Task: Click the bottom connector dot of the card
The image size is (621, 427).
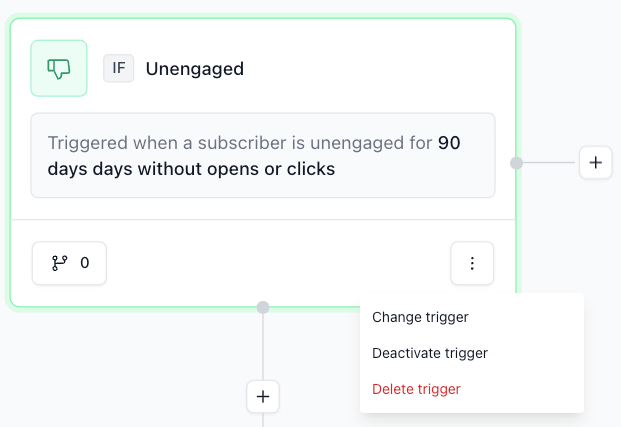Action: 263,307
